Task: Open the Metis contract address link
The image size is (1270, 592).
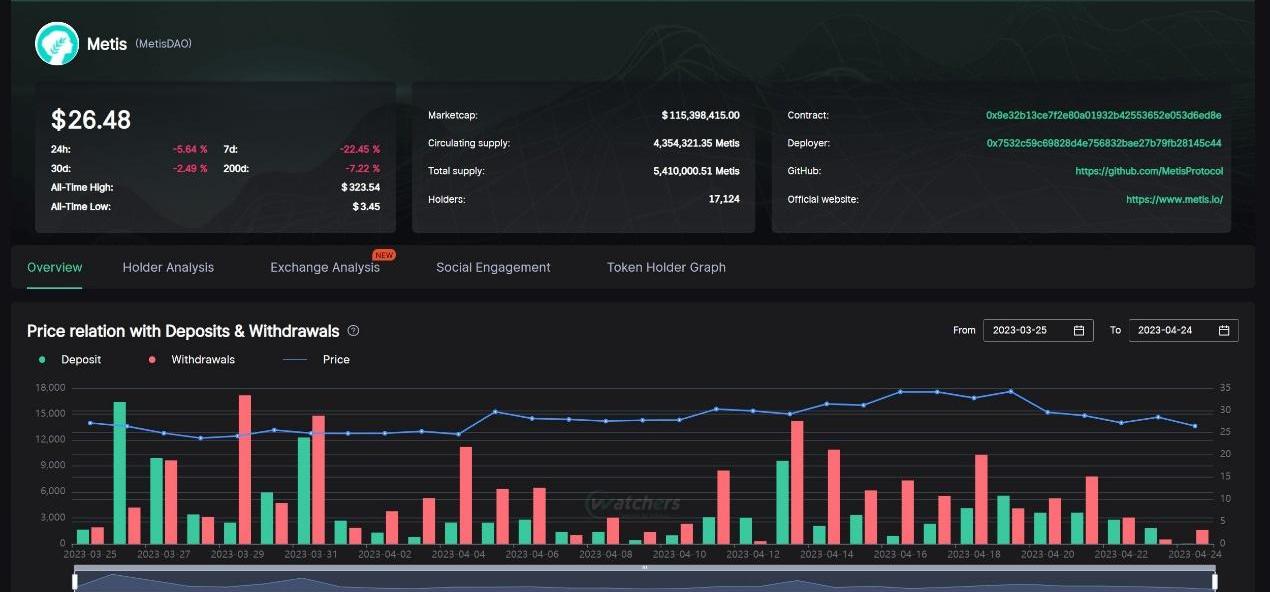Action: (x=1103, y=115)
